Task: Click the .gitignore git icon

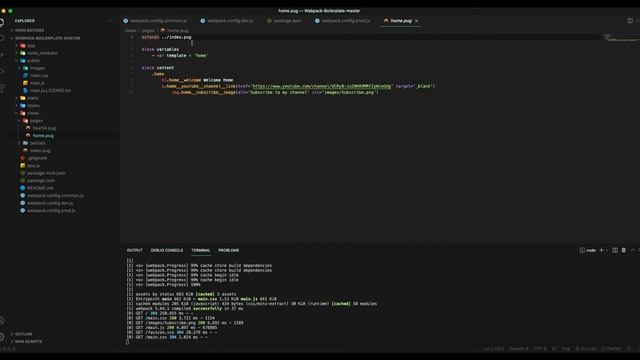Action: pos(23,158)
